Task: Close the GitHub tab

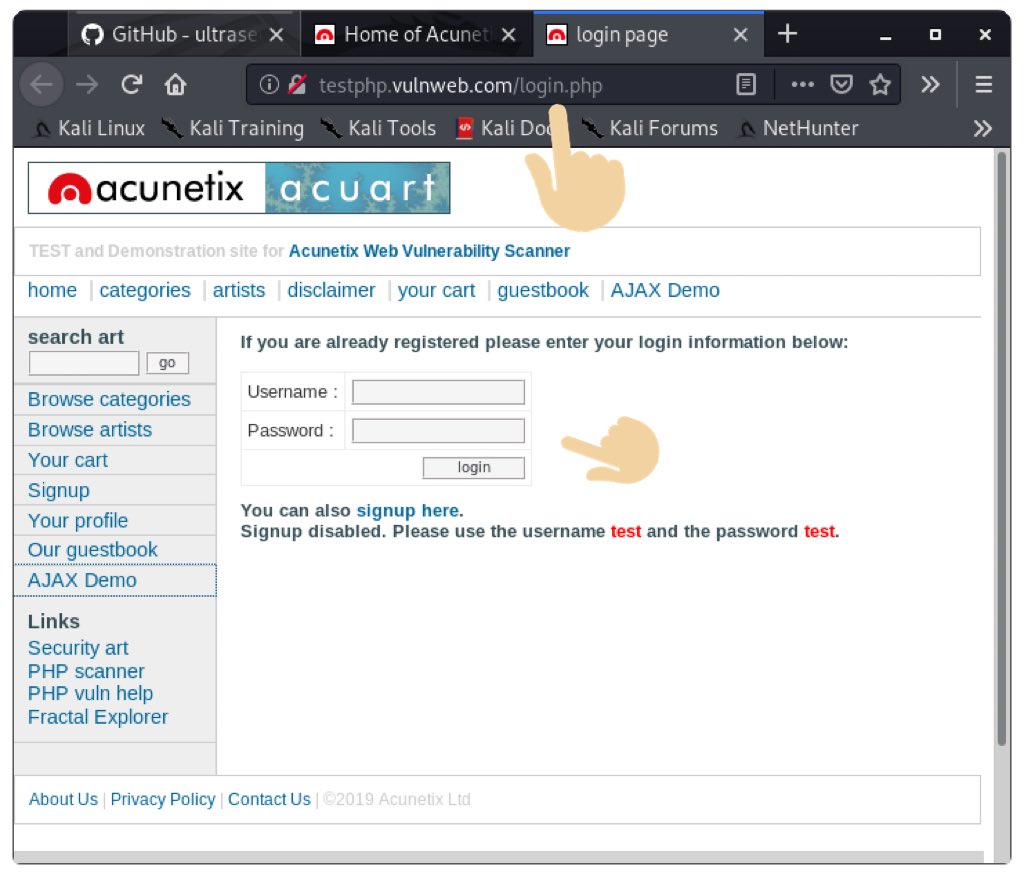Action: click(x=277, y=35)
